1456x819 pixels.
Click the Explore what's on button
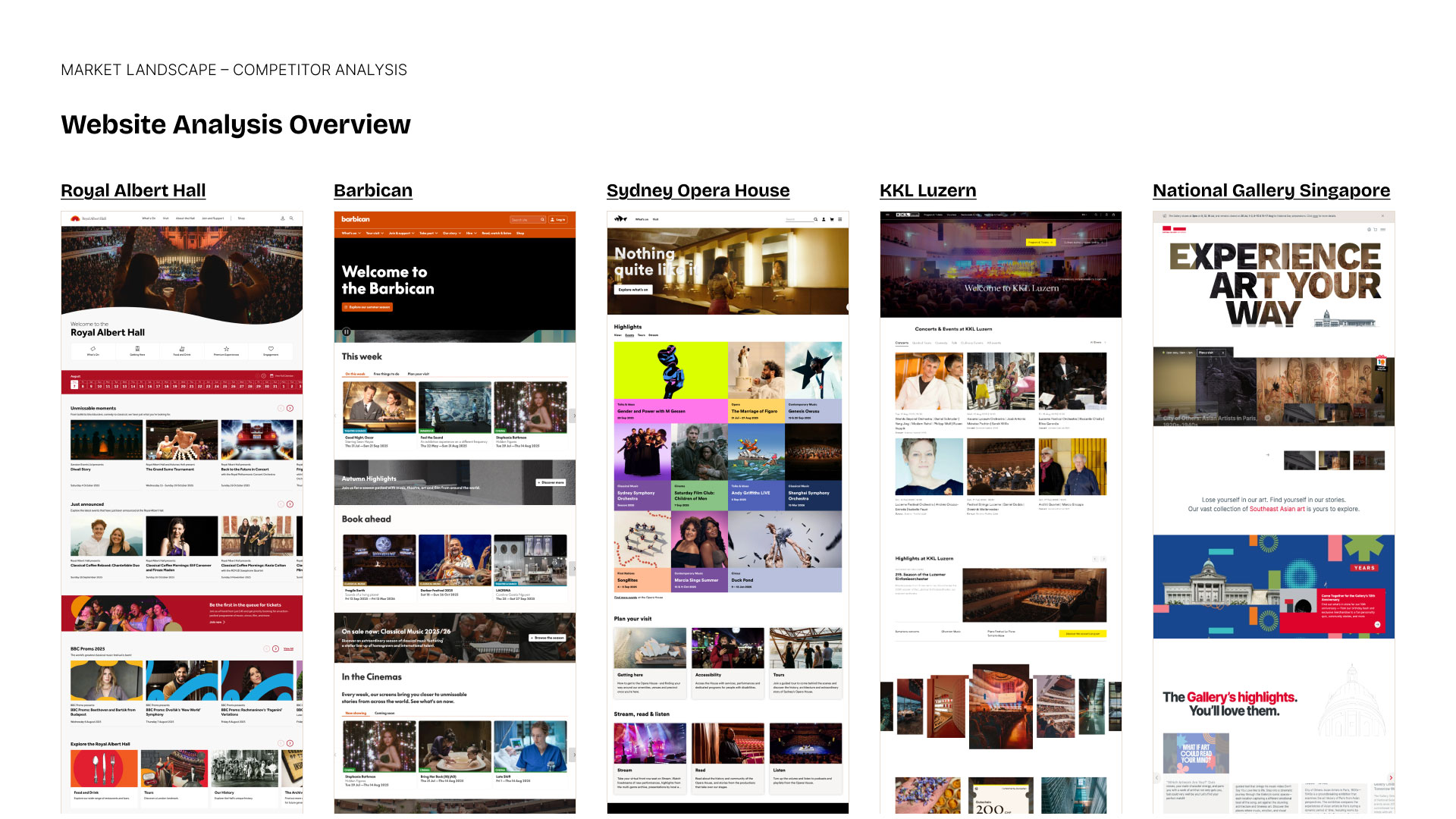(x=633, y=290)
